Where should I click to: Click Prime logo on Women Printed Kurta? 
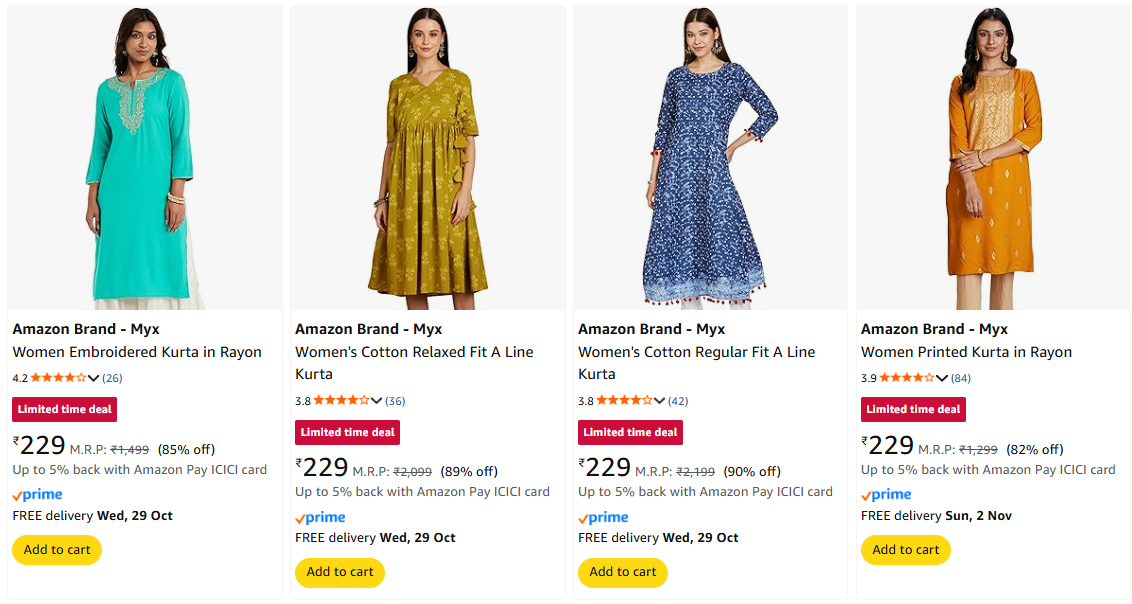pos(887,495)
